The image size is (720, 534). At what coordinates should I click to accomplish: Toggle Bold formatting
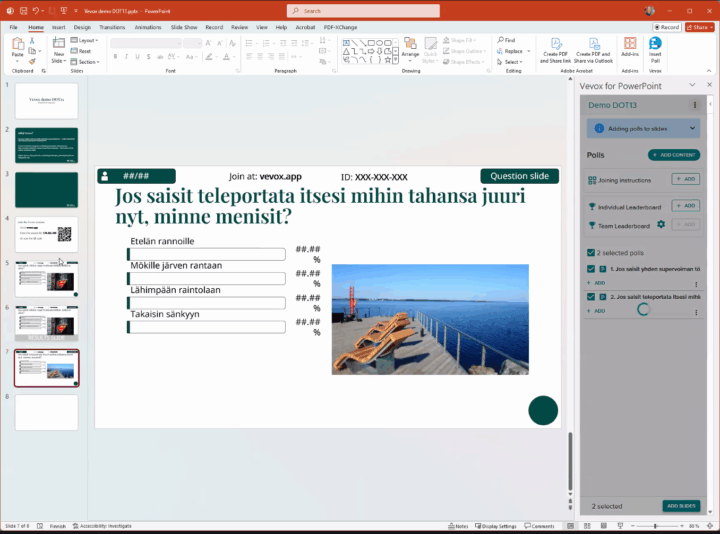coord(115,56)
